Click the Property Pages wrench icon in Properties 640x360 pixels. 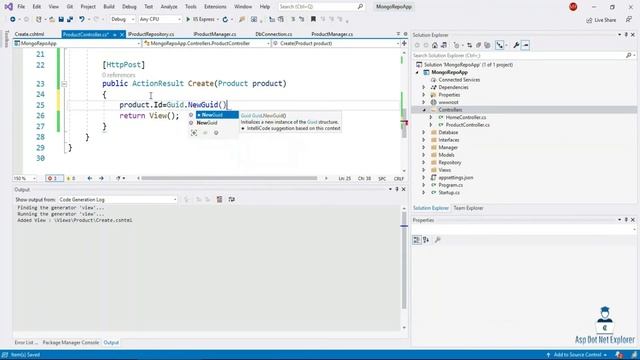tap(438, 240)
